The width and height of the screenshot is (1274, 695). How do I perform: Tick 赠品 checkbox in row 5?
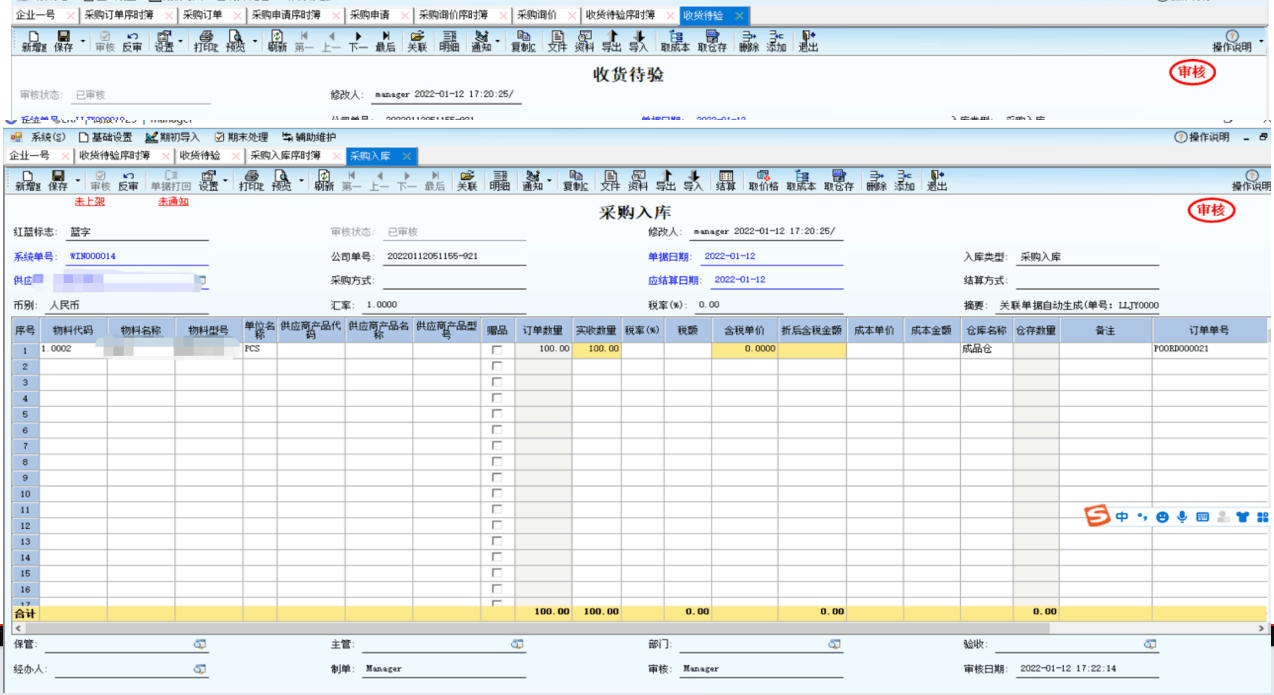pyautogui.click(x=497, y=414)
